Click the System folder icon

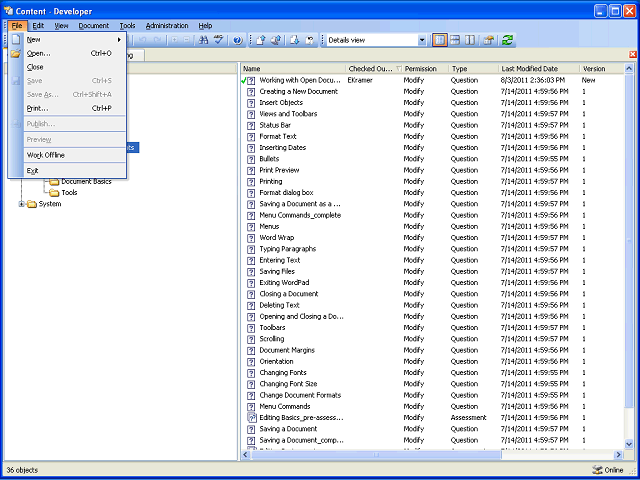32,204
